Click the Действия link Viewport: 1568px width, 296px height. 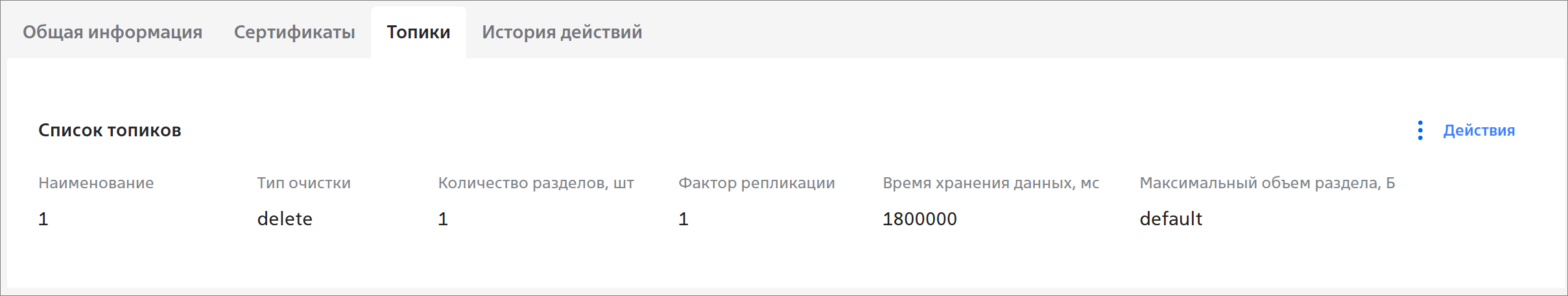click(1479, 130)
